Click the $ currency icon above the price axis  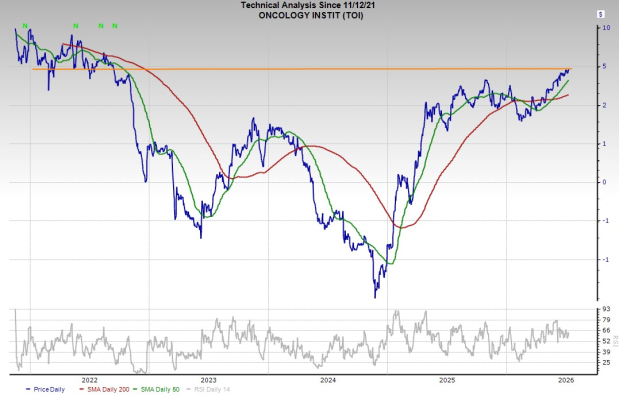[x=600, y=14]
